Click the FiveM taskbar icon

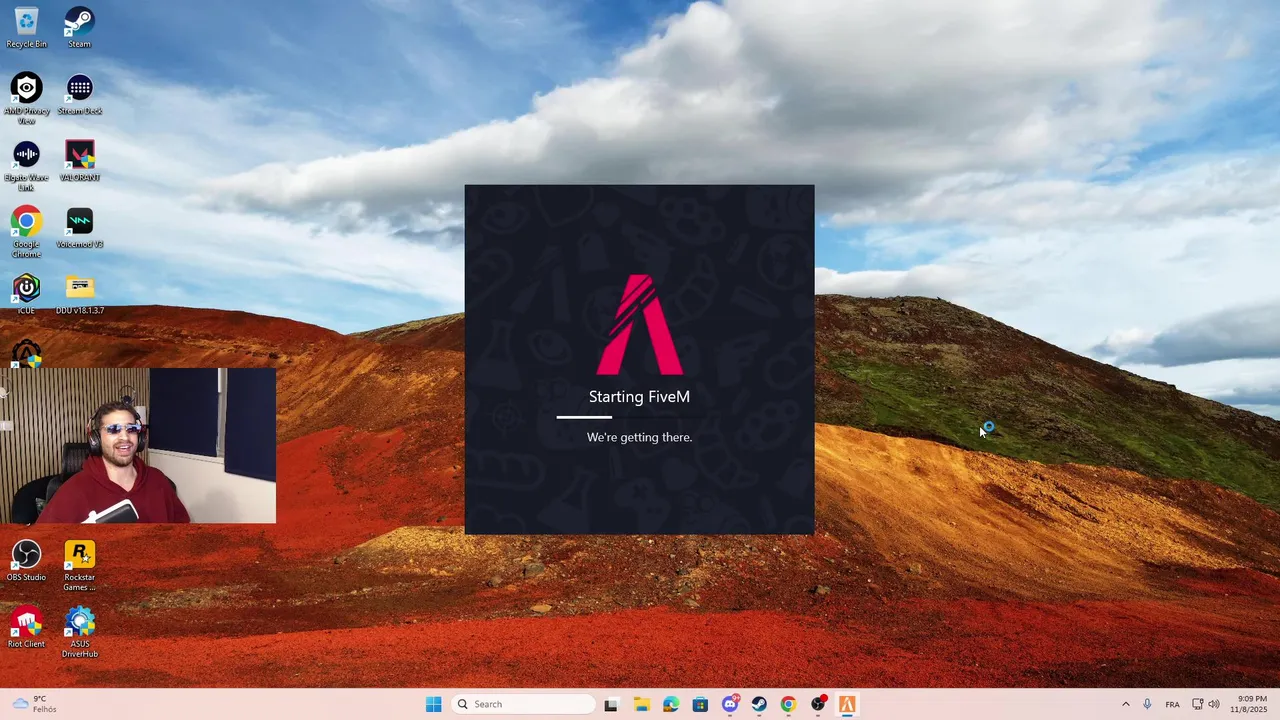click(x=847, y=704)
